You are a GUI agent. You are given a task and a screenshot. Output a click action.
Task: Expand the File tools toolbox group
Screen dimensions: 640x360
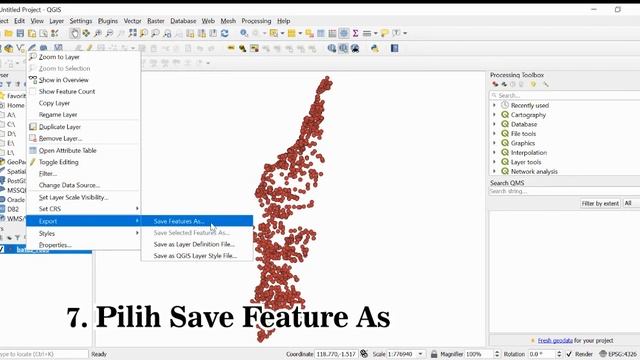tap(494, 133)
